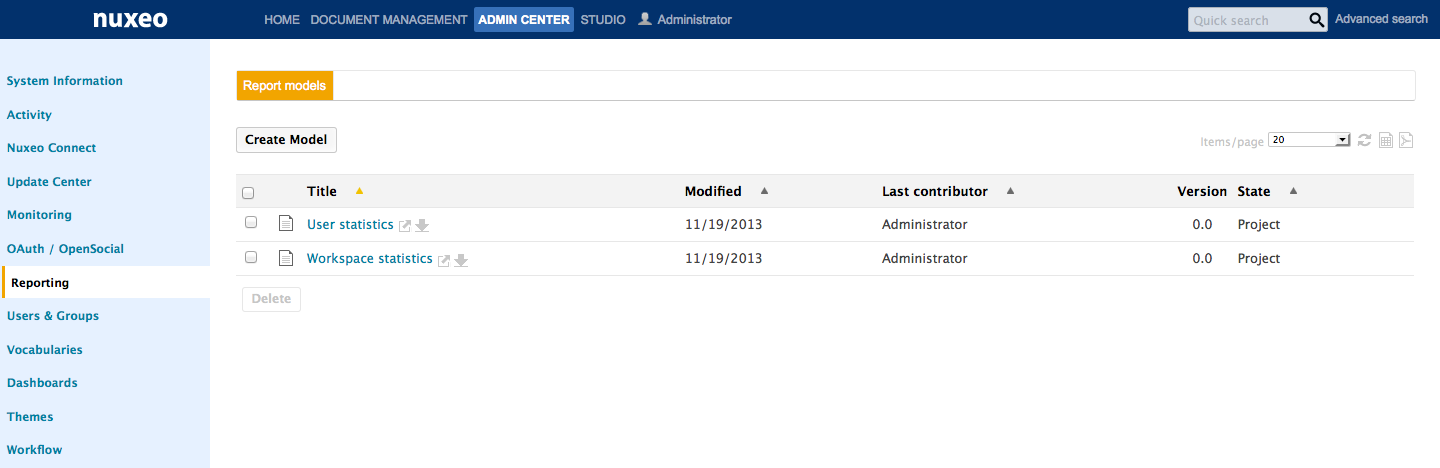Export the list as a spreadsheet
The width and height of the screenshot is (1440, 468).
click(1386, 141)
